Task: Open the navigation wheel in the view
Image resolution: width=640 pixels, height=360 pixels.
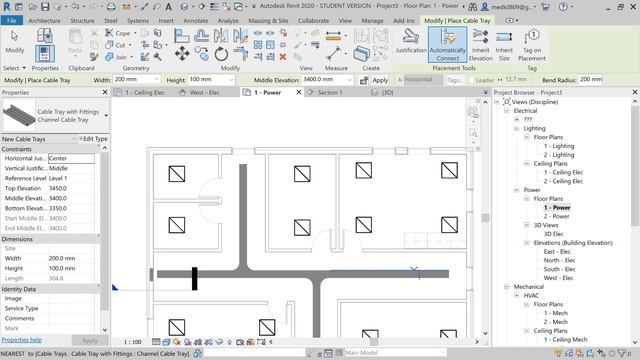Action: pos(473,111)
